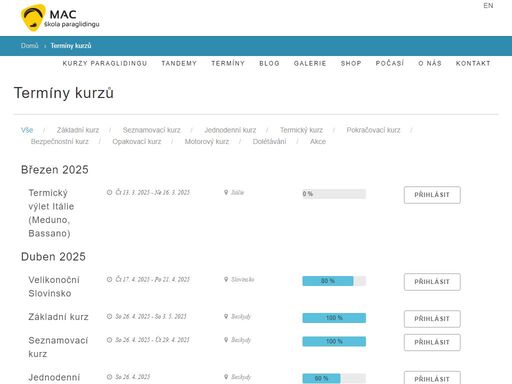Open the Jednodenní course row title
Screen dimensions: 512x384
(54, 377)
